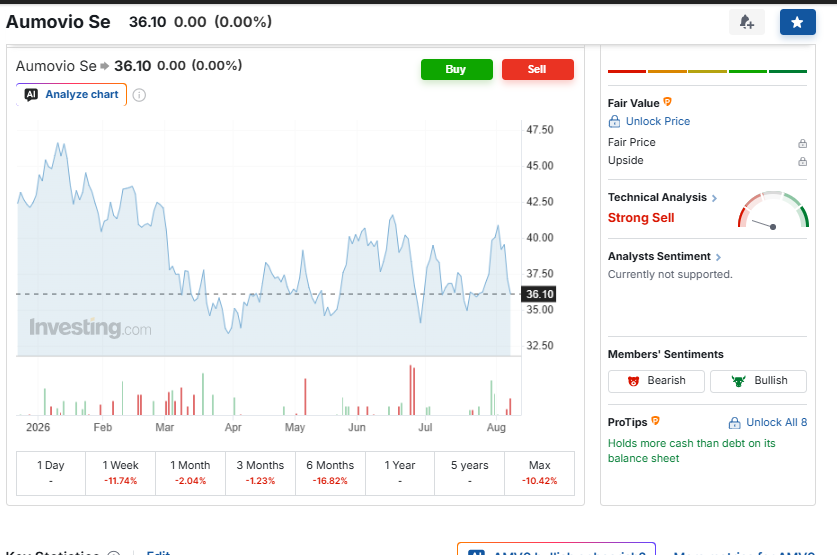This screenshot has width=837, height=555.
Task: Click the bear icon in Bearish button
Action: pyautogui.click(x=634, y=381)
